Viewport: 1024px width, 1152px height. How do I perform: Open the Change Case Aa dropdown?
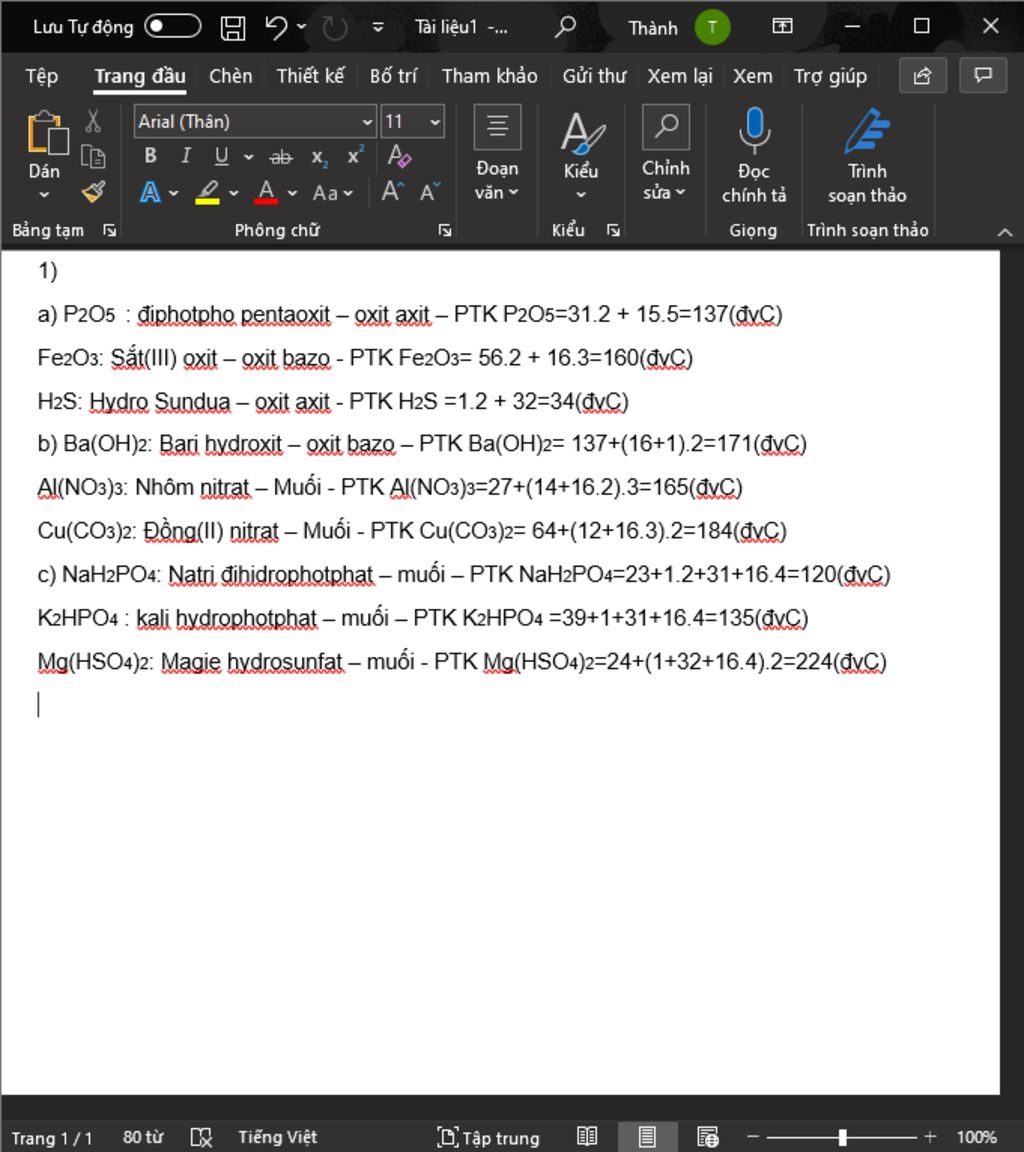333,193
